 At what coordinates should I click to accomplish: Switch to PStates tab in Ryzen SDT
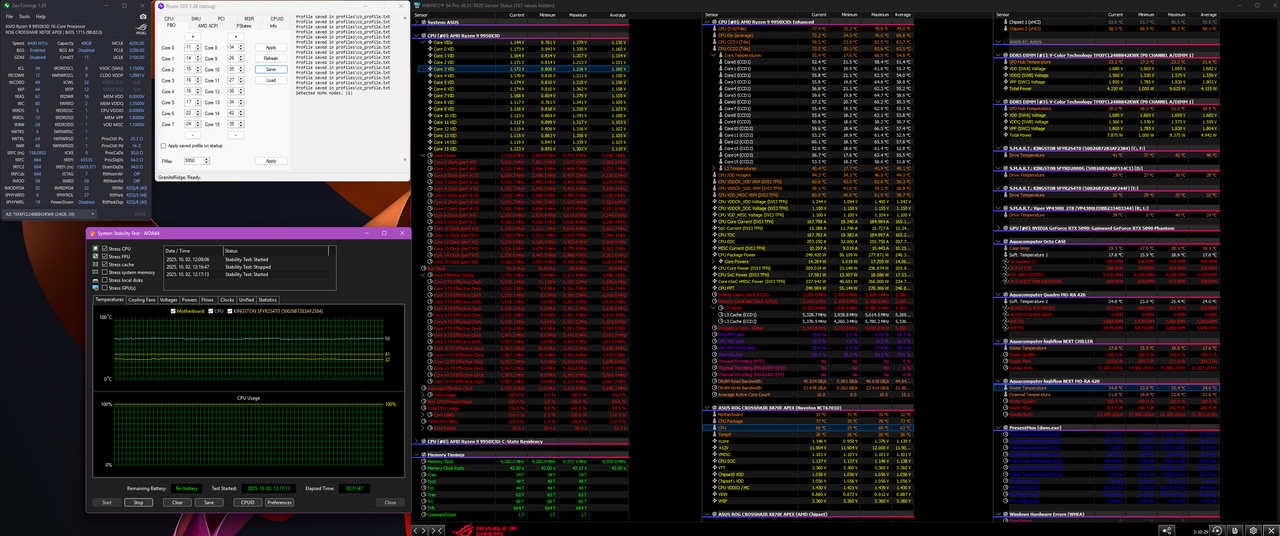click(244, 26)
